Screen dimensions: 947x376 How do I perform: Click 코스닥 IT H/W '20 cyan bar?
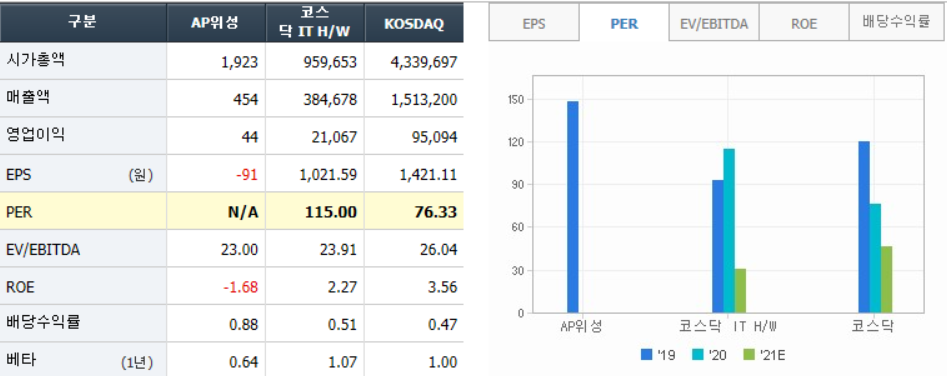(729, 231)
